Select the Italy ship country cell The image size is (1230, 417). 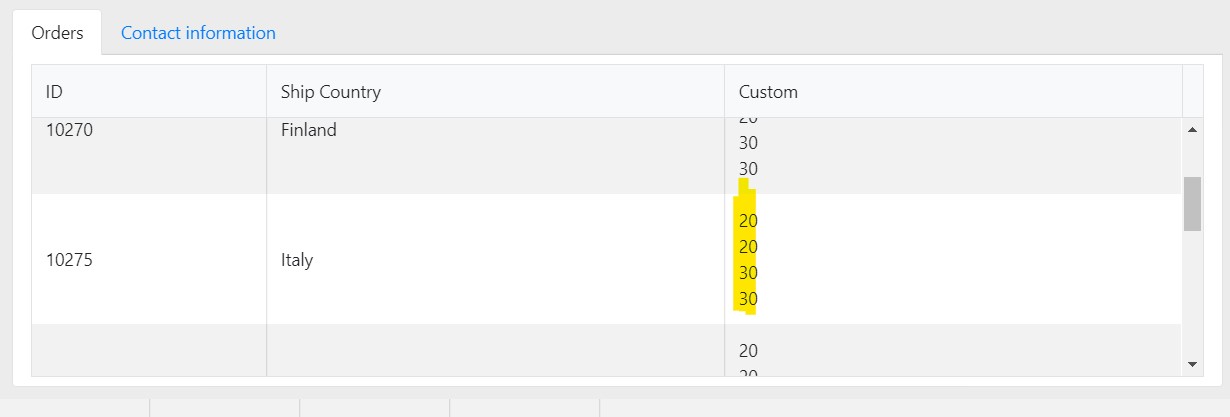297,260
